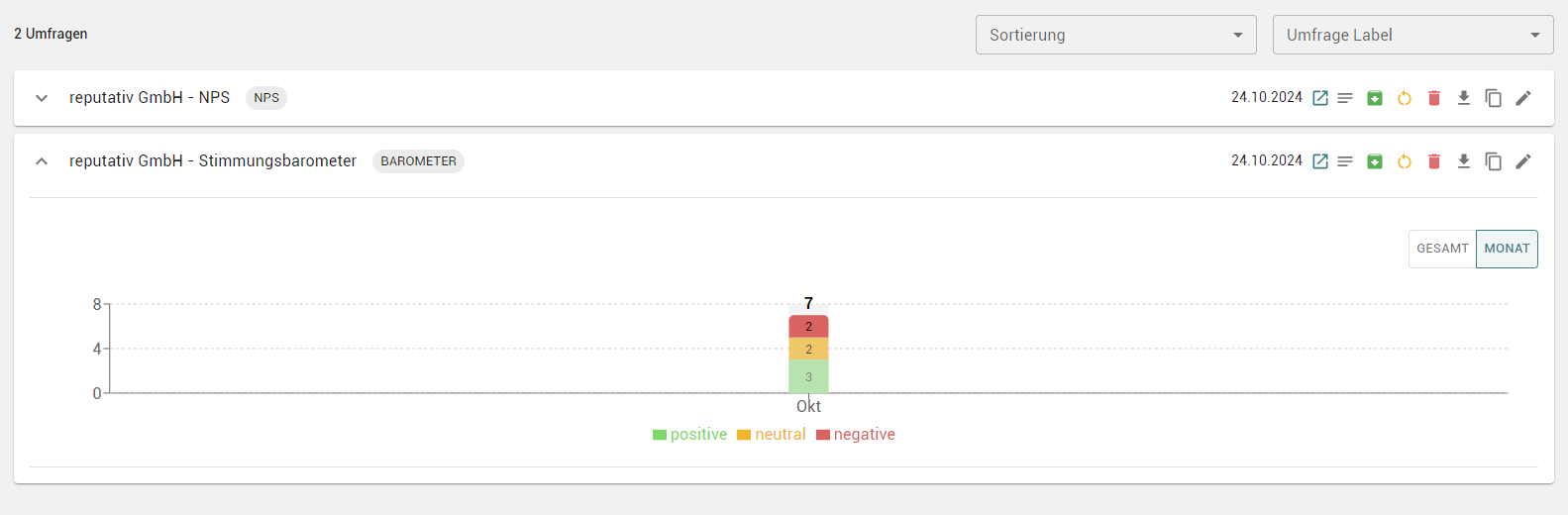Viewport: 1568px width, 515px height.
Task: Show text details for the Stimmungsbarometer survey
Action: click(1345, 161)
